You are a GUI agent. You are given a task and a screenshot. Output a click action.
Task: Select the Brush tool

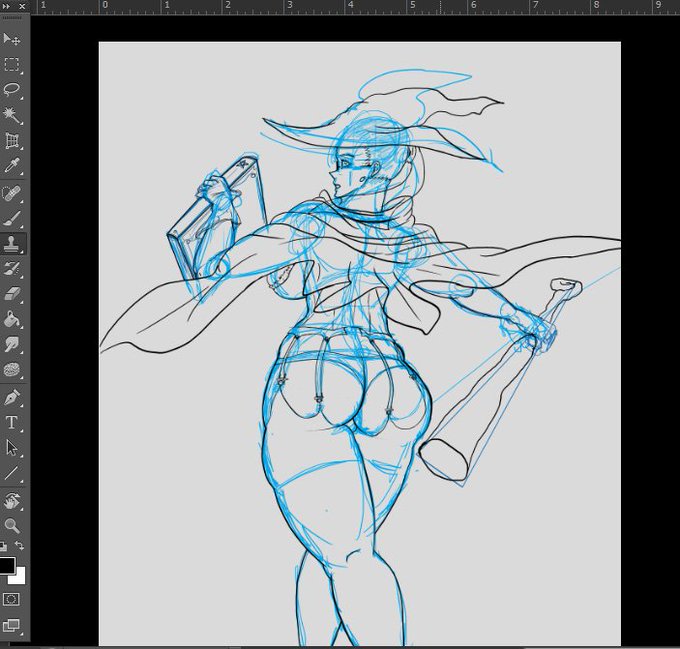[x=12, y=219]
